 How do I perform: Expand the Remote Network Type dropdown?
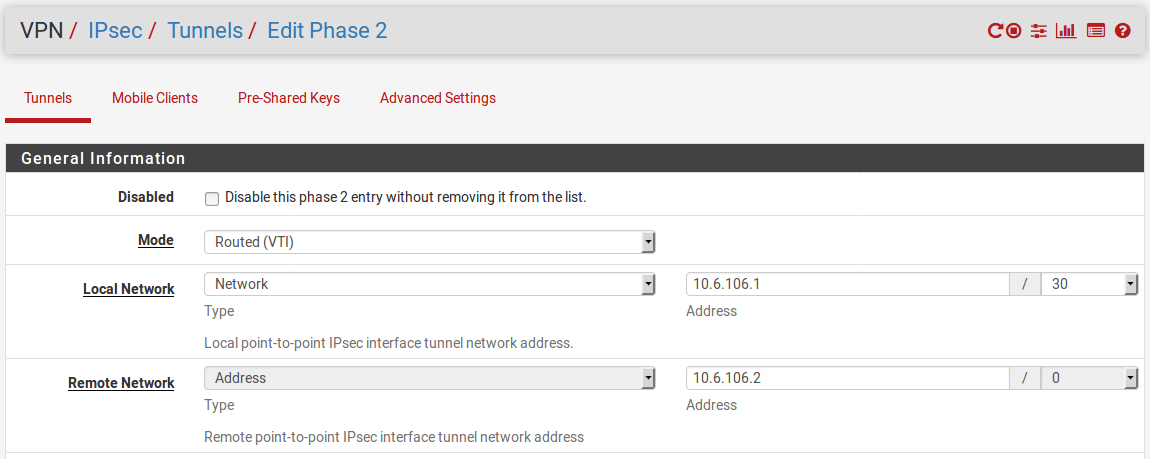tap(430, 378)
